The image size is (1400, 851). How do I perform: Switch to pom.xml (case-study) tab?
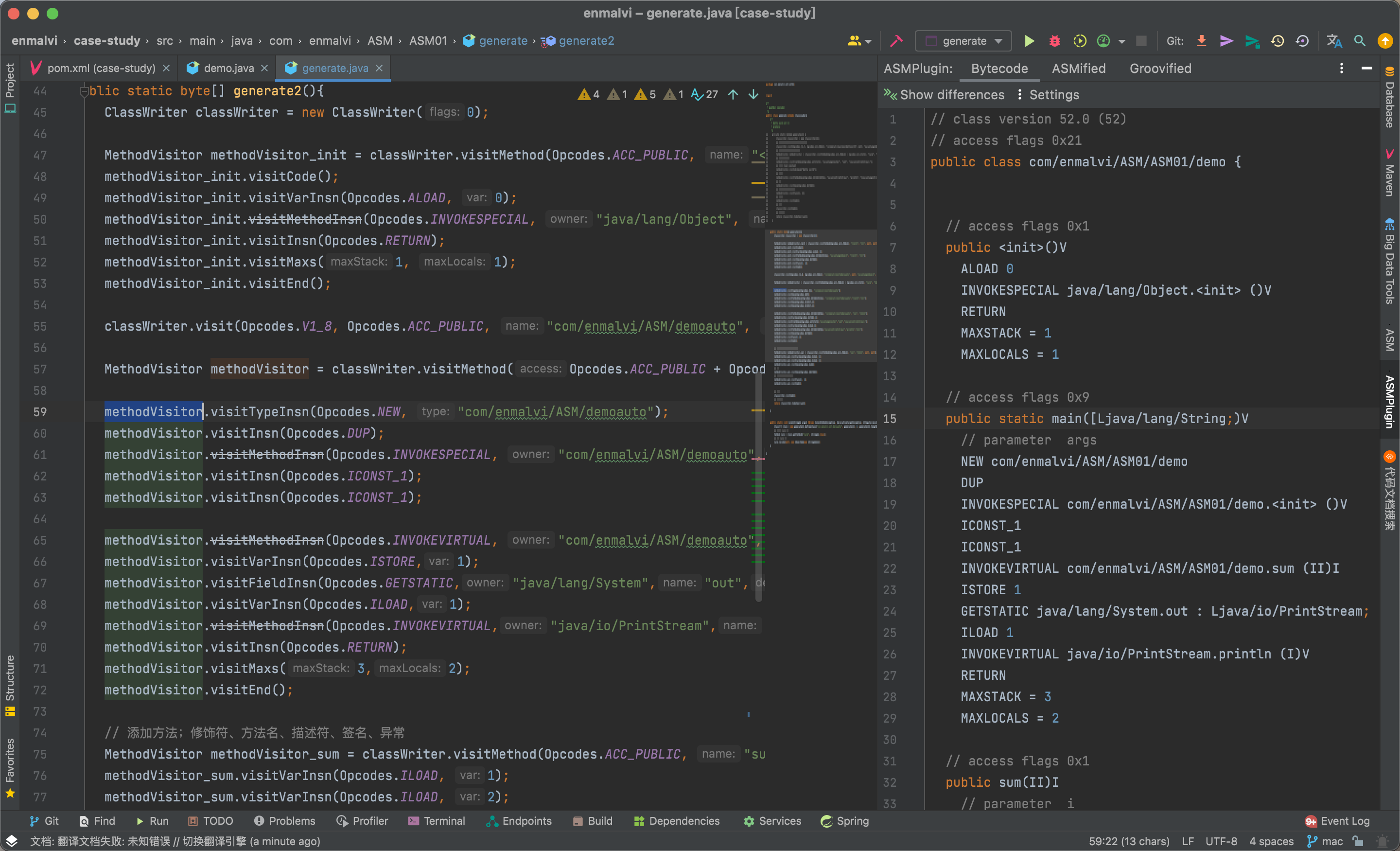101,68
